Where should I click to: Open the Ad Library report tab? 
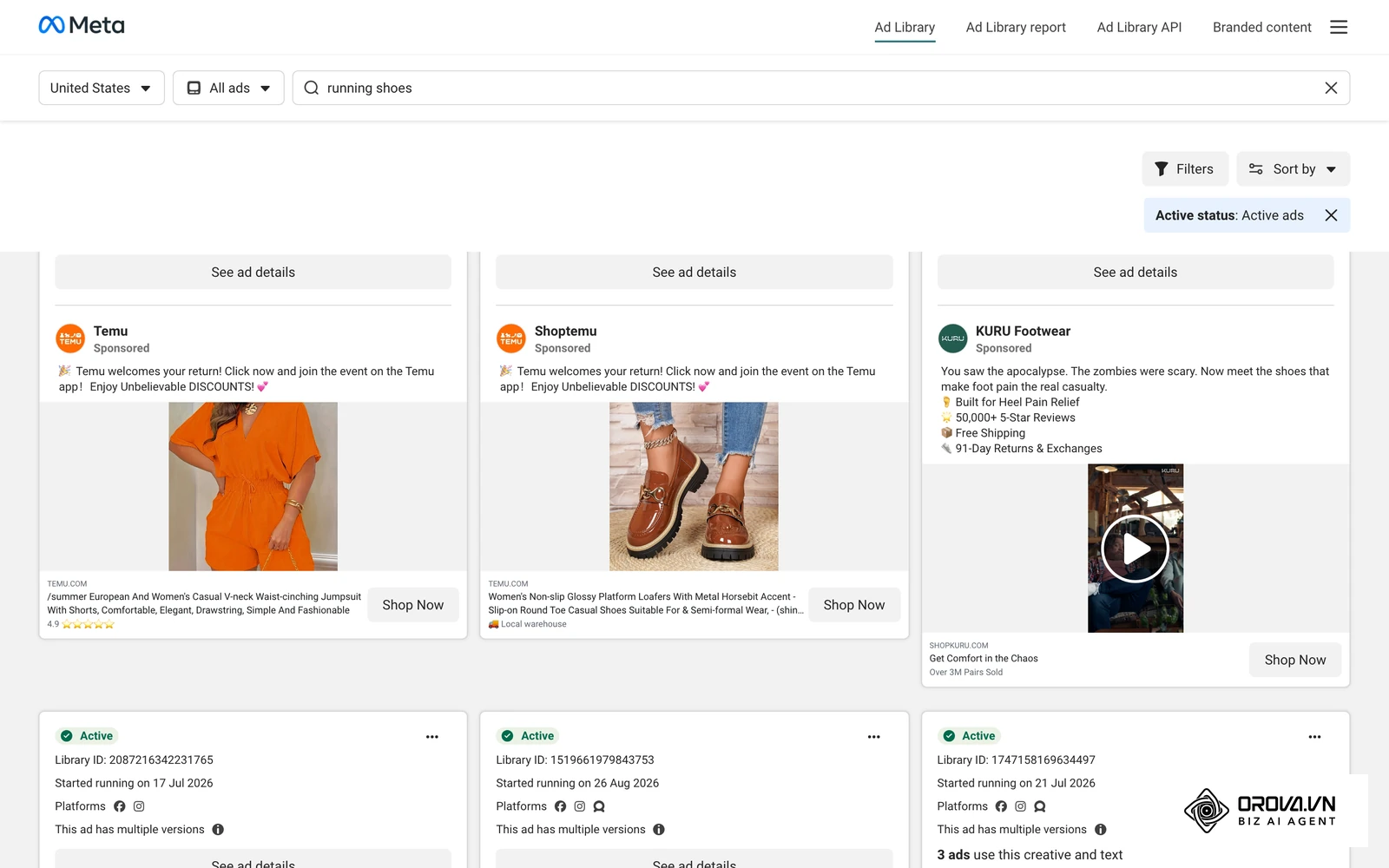point(1016,27)
